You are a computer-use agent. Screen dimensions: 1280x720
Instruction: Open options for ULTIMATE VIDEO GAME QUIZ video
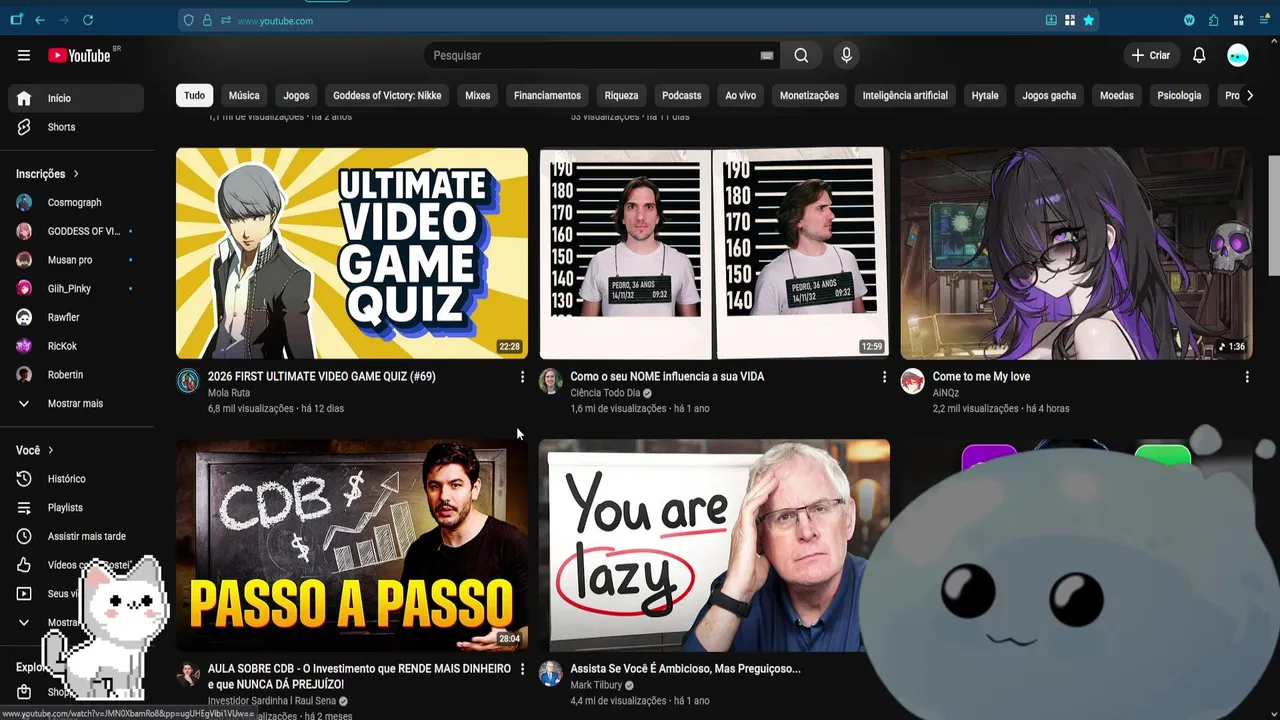522,377
